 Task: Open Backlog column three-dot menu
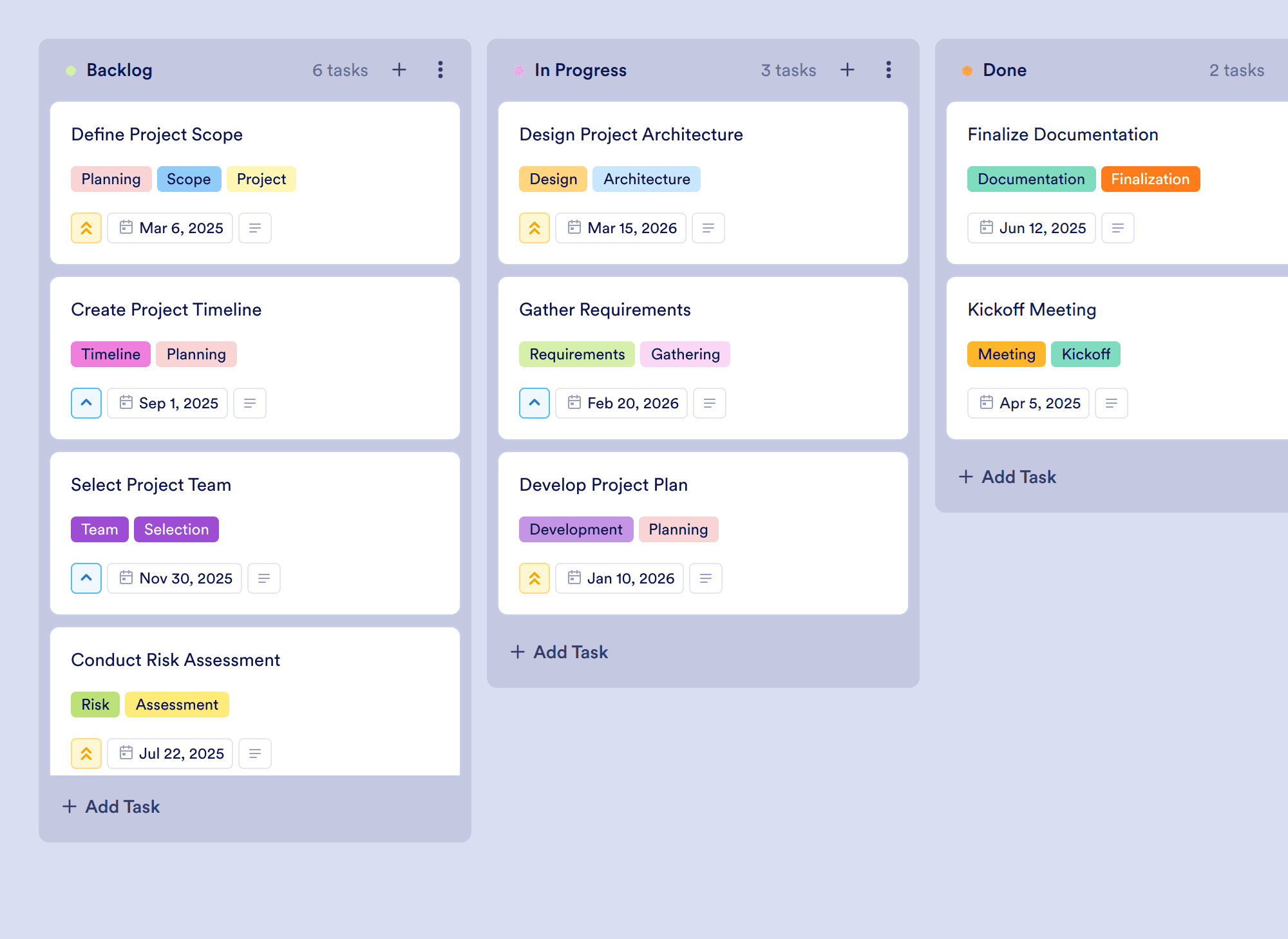(440, 70)
